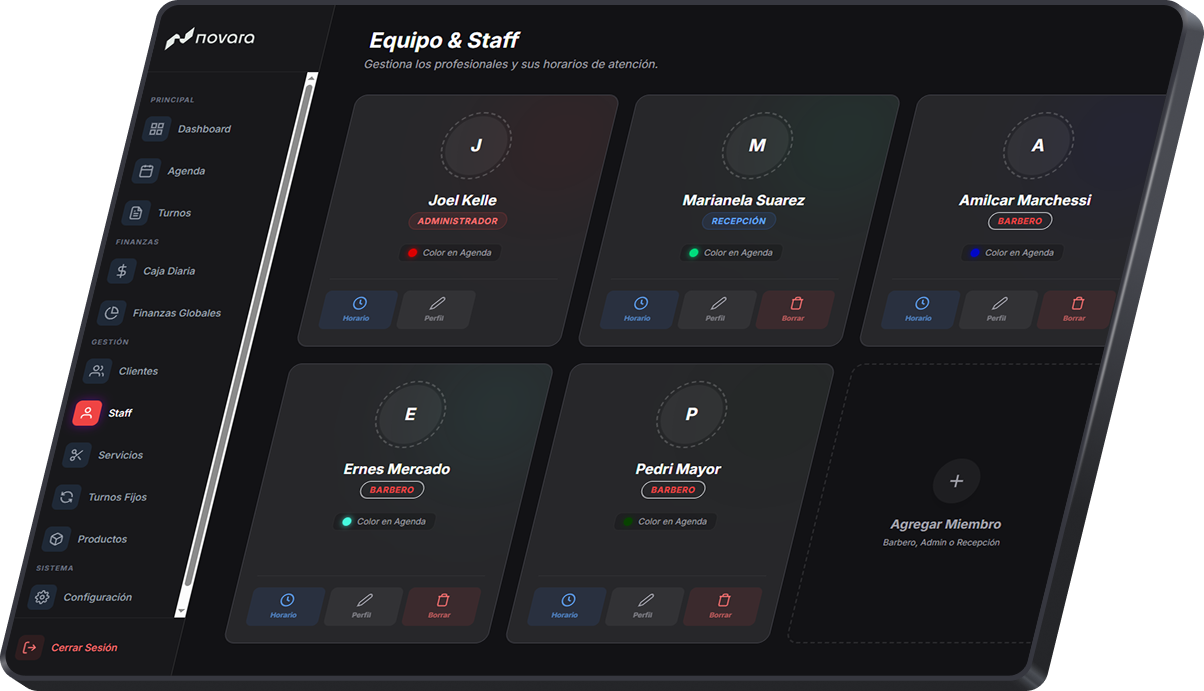Open Configuración gear icon

tap(42, 597)
